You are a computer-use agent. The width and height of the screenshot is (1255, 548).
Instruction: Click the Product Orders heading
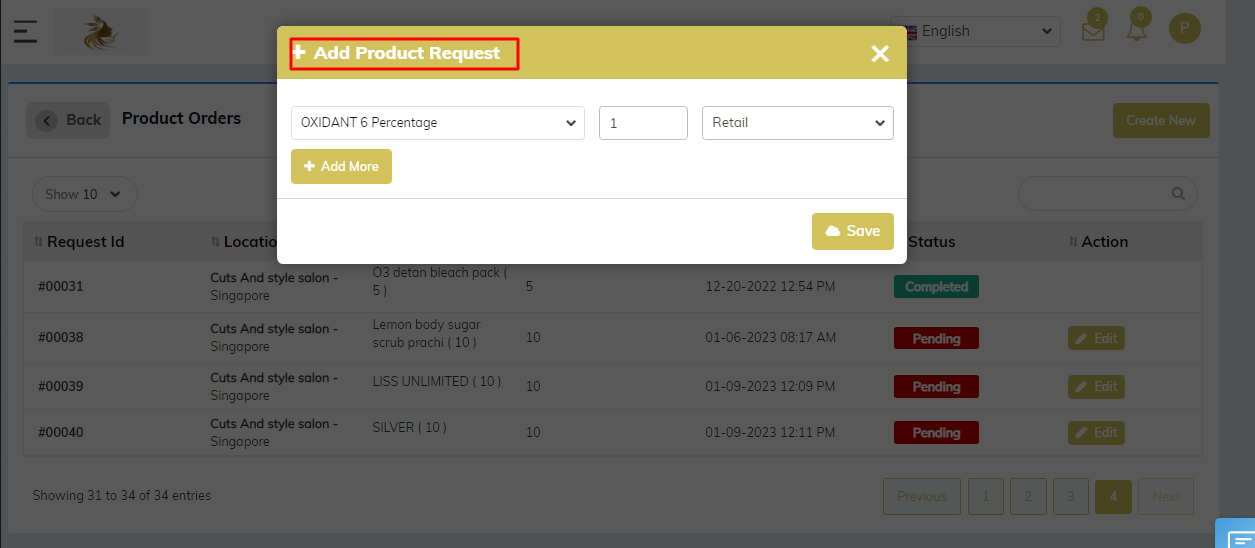[181, 118]
